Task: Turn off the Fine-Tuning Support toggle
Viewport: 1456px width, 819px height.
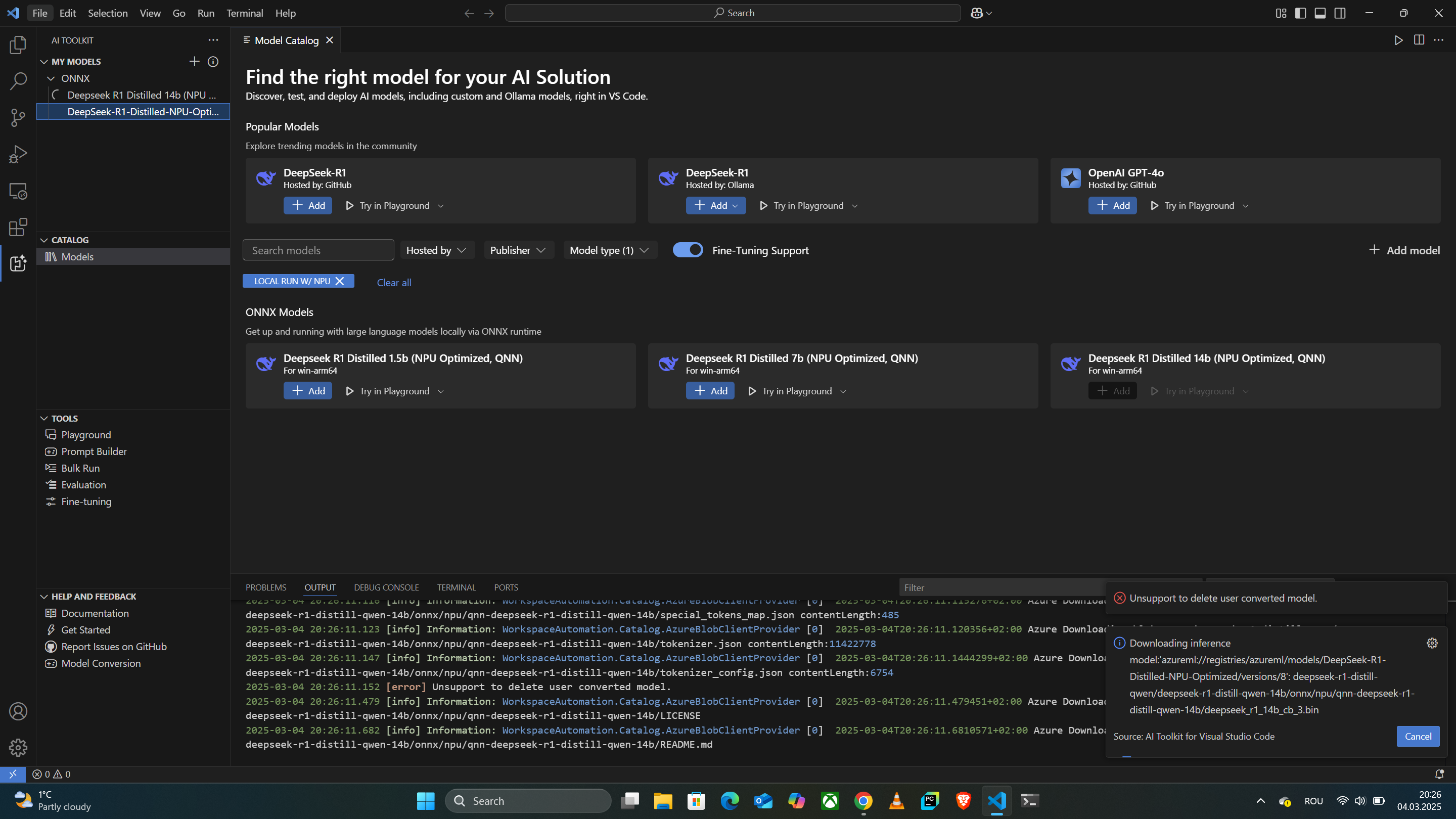Action: (x=688, y=250)
